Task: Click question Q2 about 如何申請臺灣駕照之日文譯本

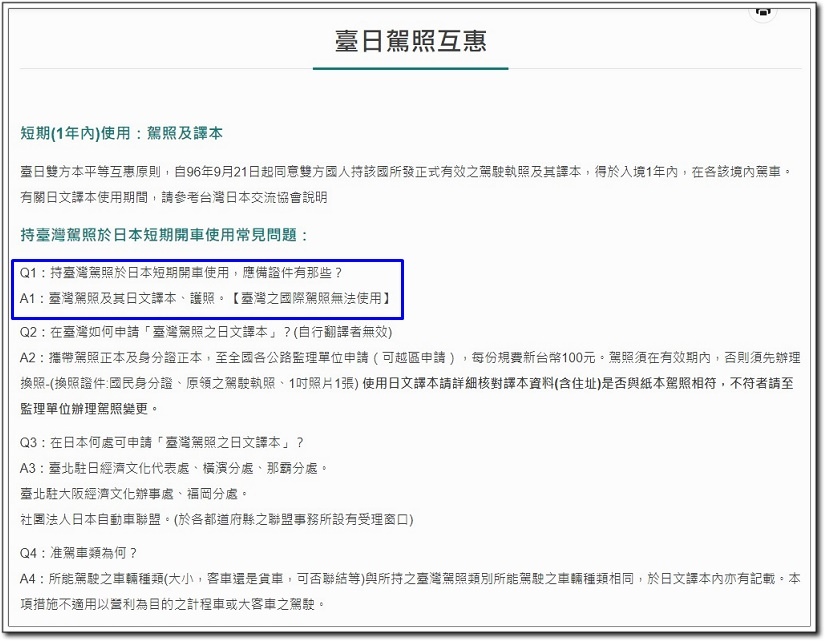Action: [206, 332]
